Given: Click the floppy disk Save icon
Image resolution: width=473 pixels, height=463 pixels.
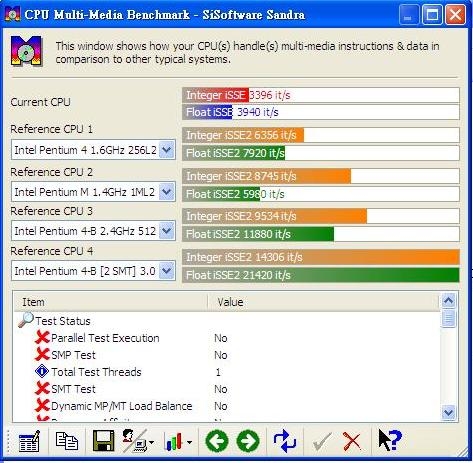Looking at the screenshot, I should 103,441.
